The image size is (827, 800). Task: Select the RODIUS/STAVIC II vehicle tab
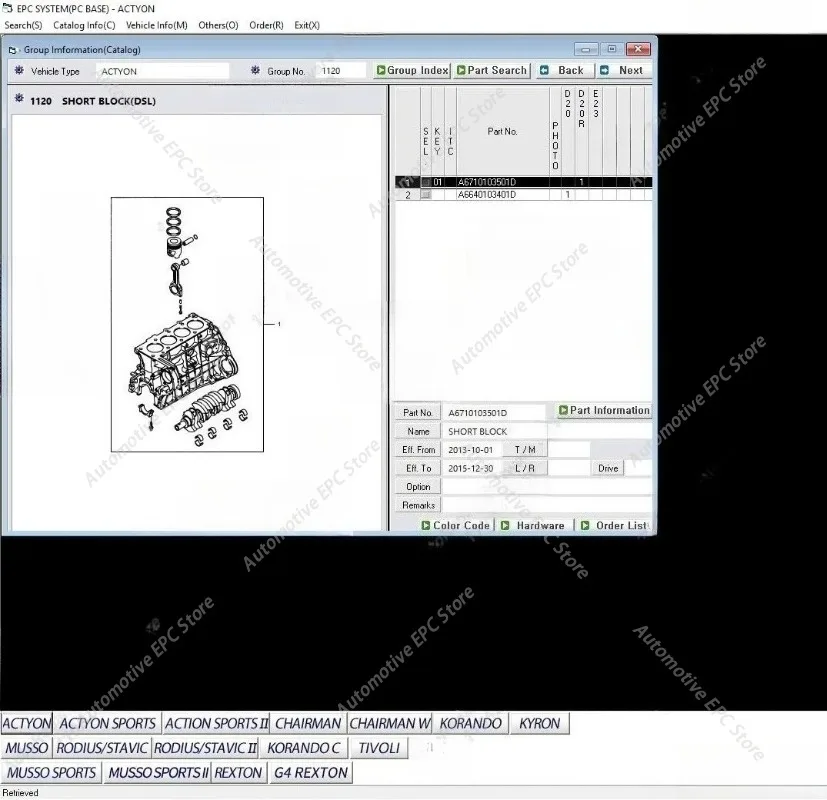coord(205,748)
